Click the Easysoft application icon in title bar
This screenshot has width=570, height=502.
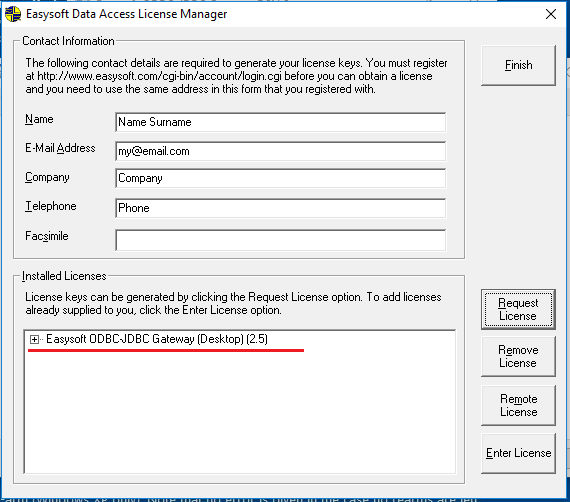13,14
